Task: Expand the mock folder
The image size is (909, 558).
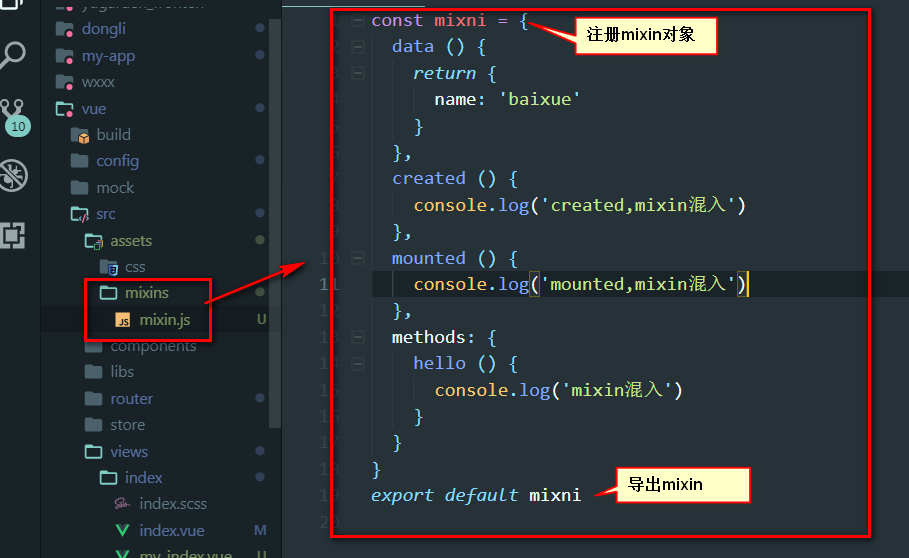Action: point(115,188)
